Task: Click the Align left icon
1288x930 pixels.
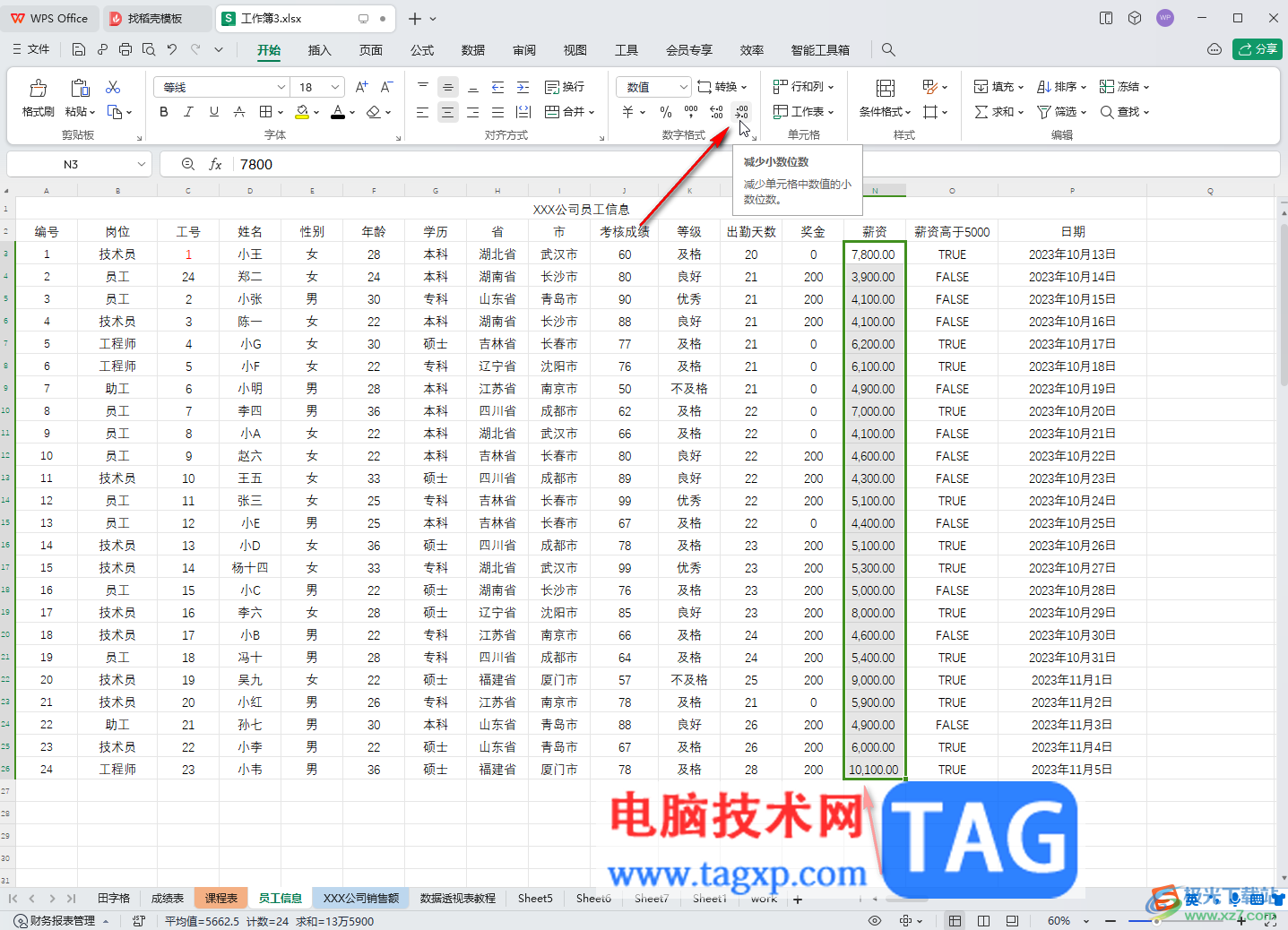Action: 423,112
